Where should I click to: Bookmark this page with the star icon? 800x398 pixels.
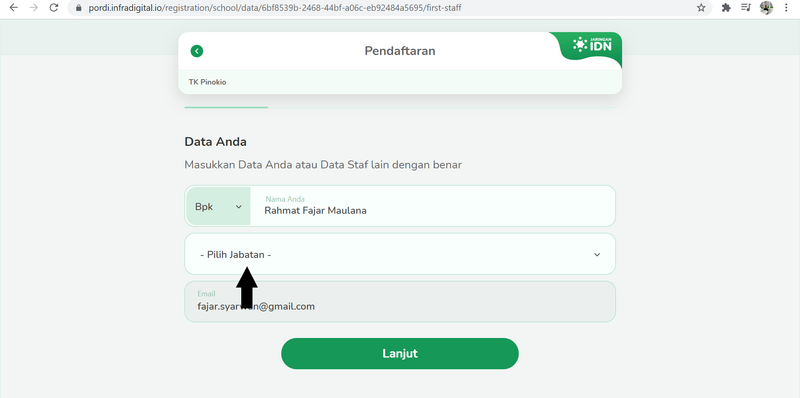pyautogui.click(x=701, y=8)
